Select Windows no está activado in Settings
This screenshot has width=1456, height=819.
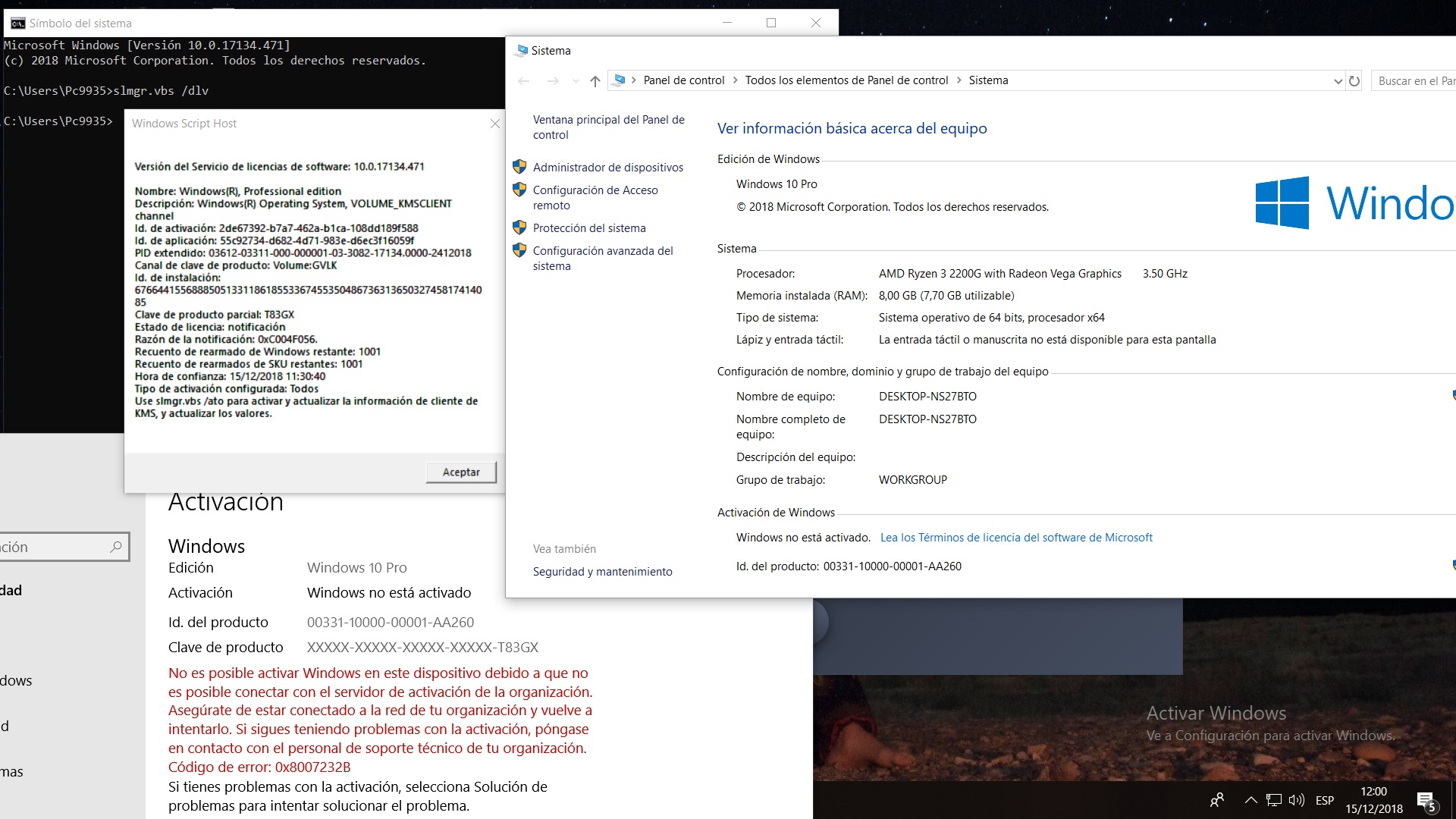389,592
